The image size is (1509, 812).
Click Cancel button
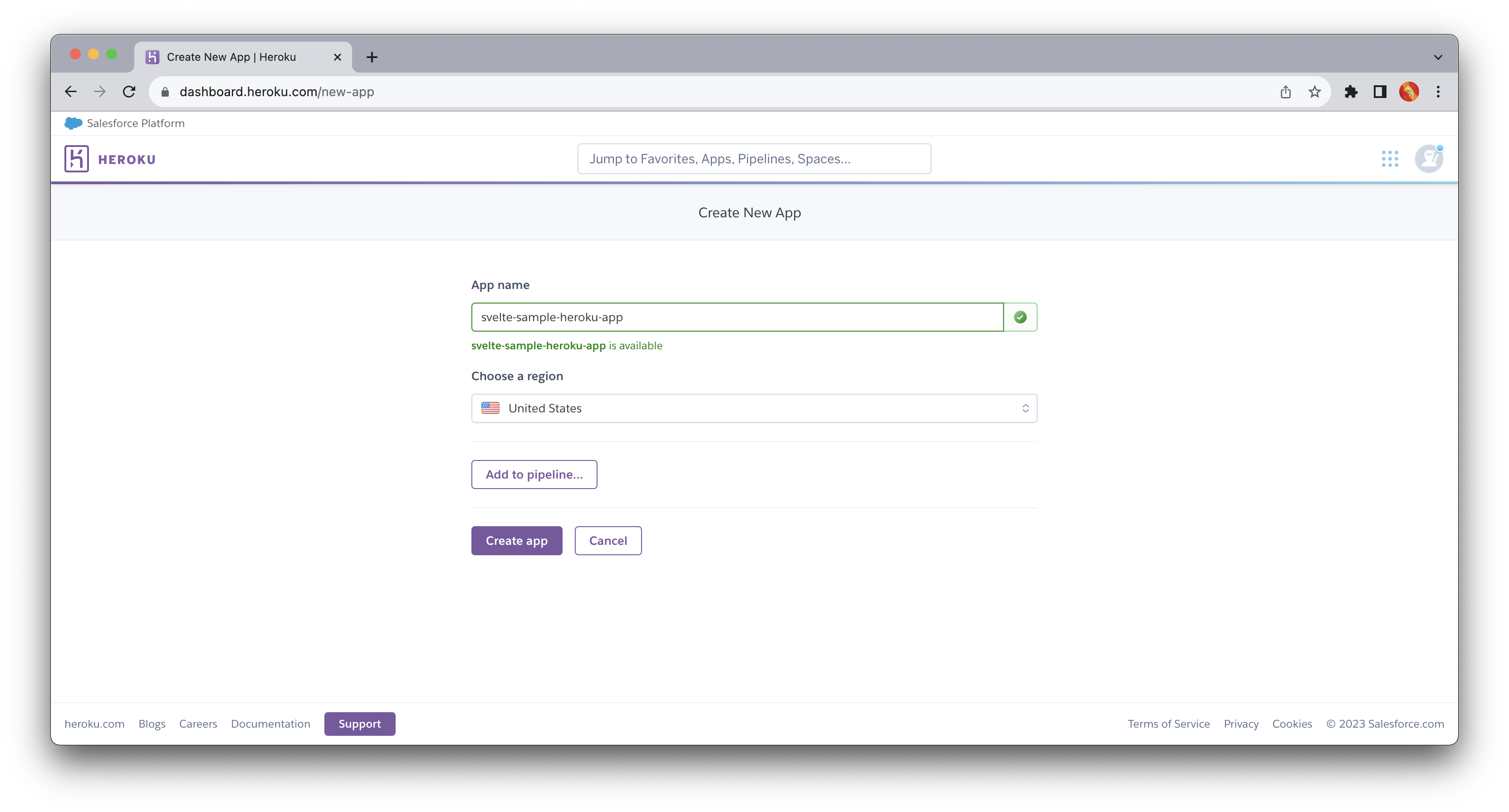click(x=608, y=541)
